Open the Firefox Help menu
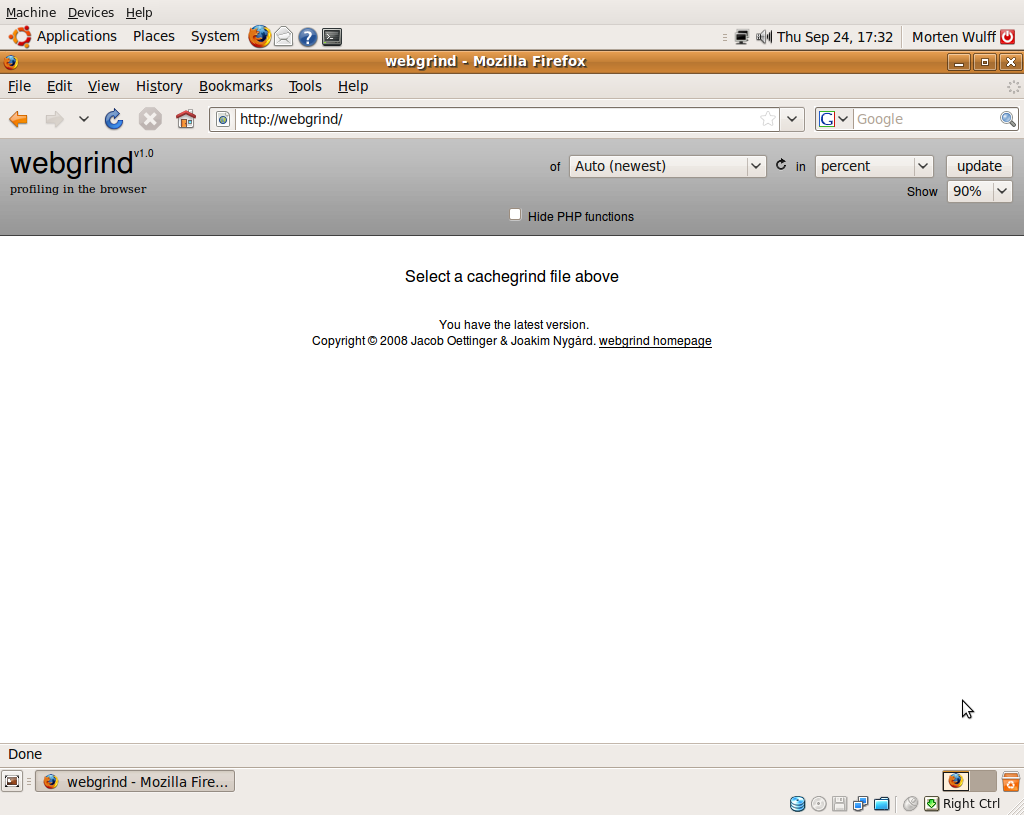 click(x=353, y=86)
